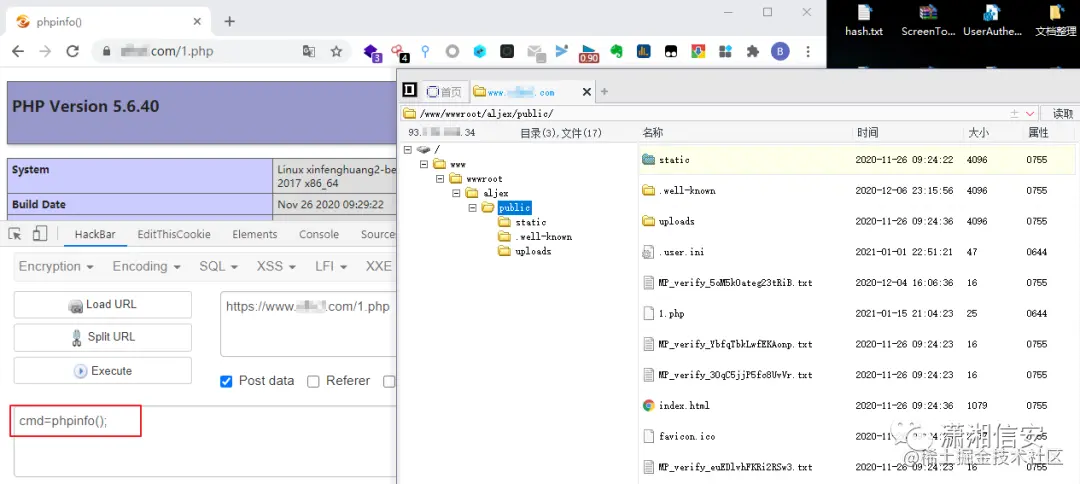
Task: Open hash.txt on the desktop
Action: coord(864,21)
